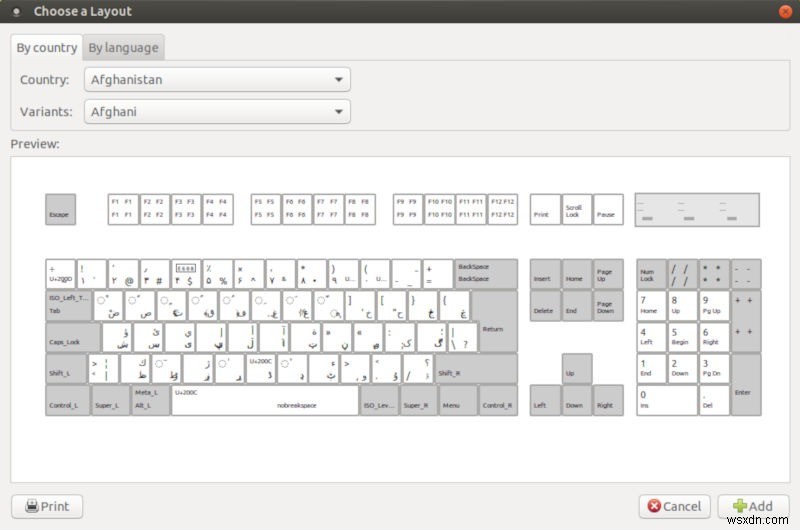Click the Delete key in preview
Viewport: 800px width, 530px height.
(x=545, y=306)
